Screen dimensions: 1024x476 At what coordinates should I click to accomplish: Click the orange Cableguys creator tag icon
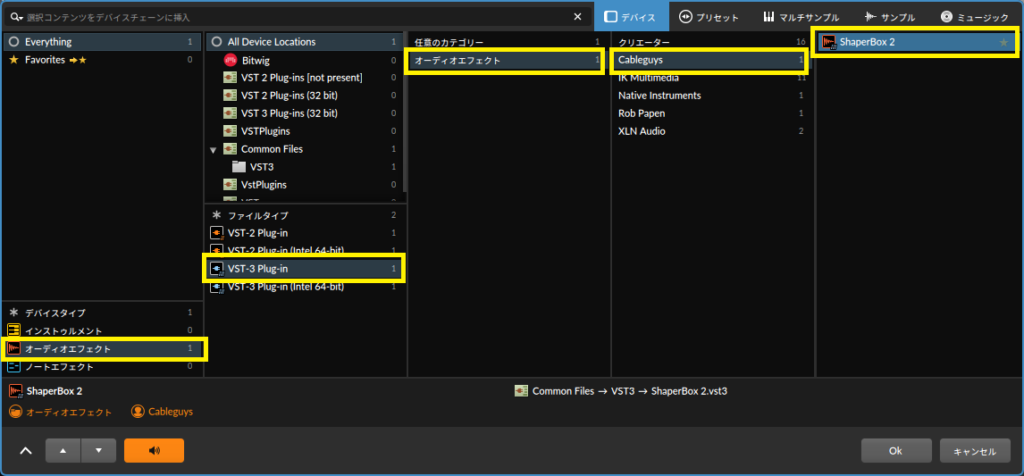coord(138,411)
